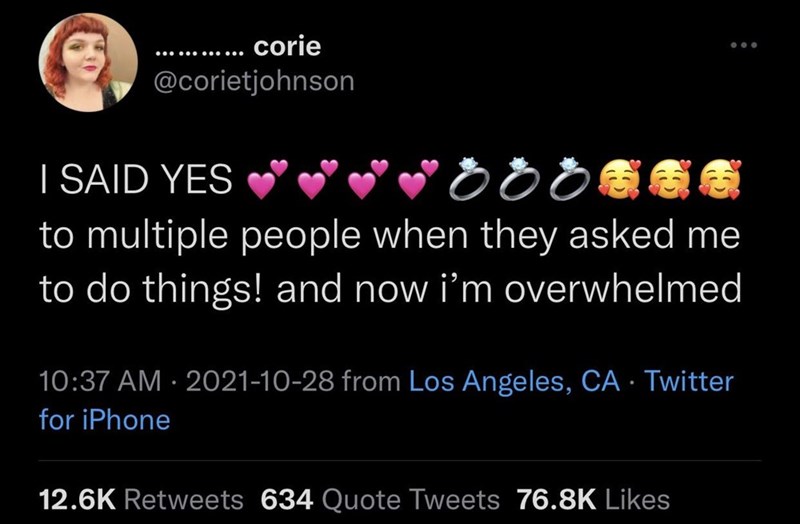Screen dimensions: 800x524
Task: Click the first smiling face with hearts emoji
Action: pyautogui.click(x=617, y=179)
